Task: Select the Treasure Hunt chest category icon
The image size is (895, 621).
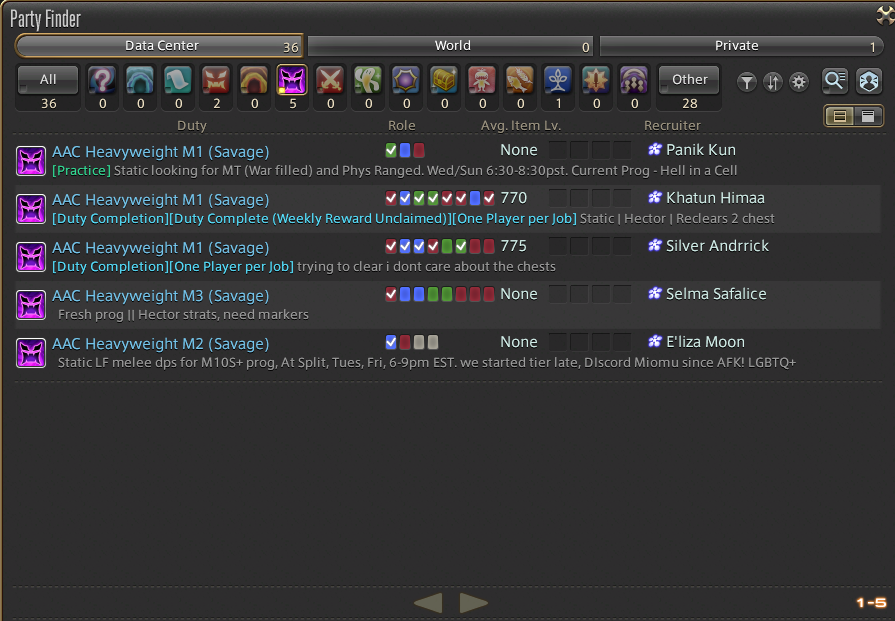Action: [x=444, y=80]
